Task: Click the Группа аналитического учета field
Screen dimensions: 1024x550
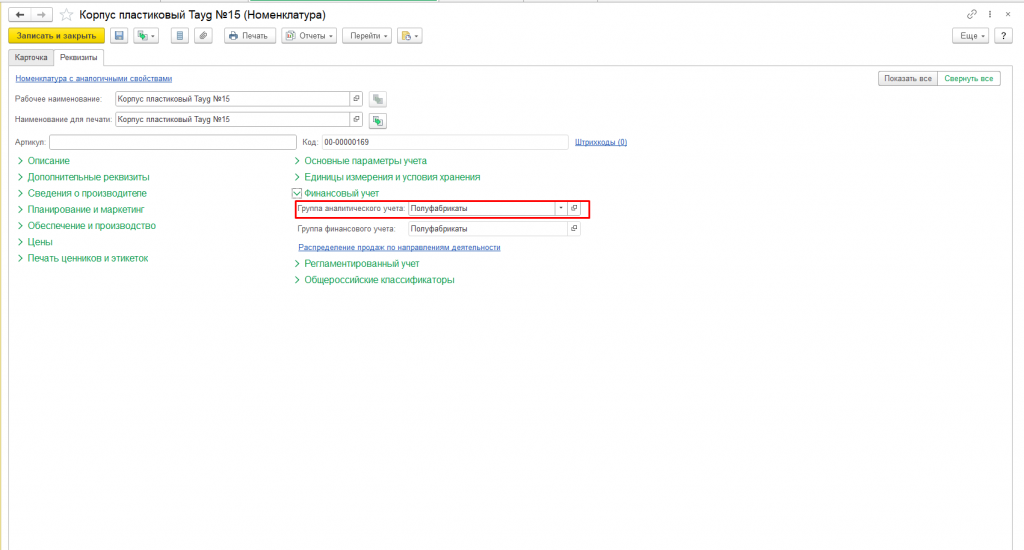Action: (x=481, y=208)
